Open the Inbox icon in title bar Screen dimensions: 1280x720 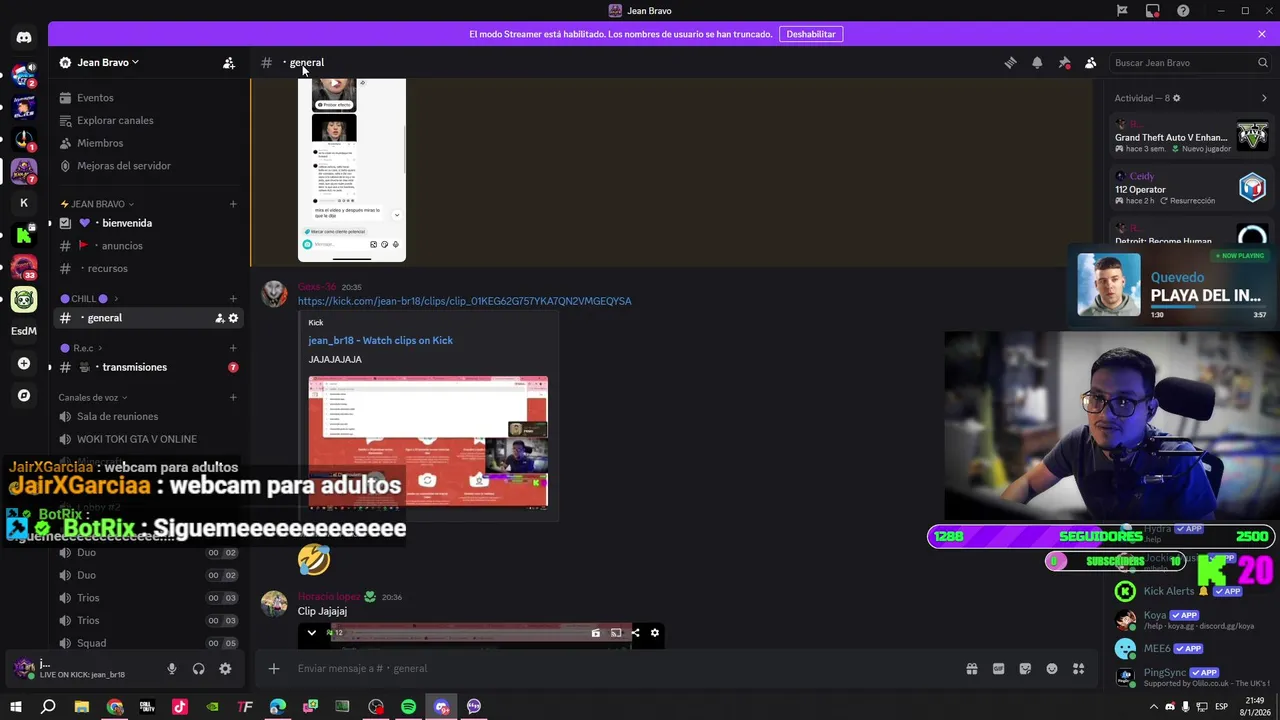pyautogui.click(x=1153, y=11)
